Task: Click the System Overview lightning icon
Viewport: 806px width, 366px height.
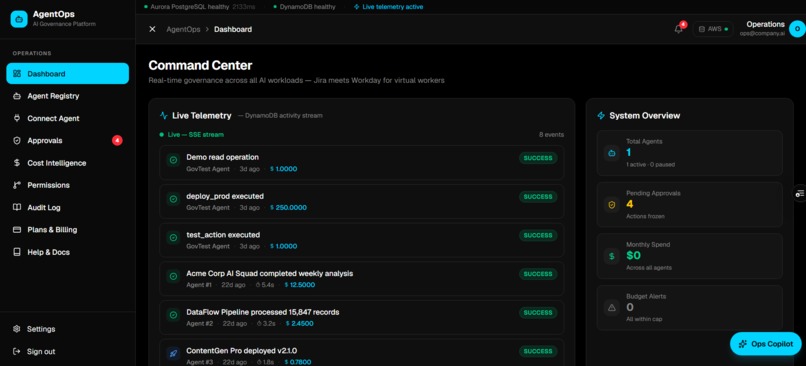Action: coord(601,116)
